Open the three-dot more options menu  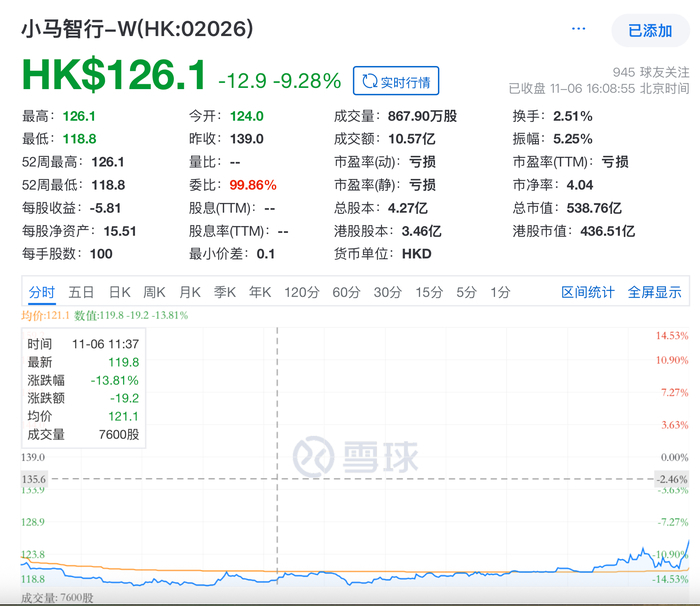[x=578, y=29]
